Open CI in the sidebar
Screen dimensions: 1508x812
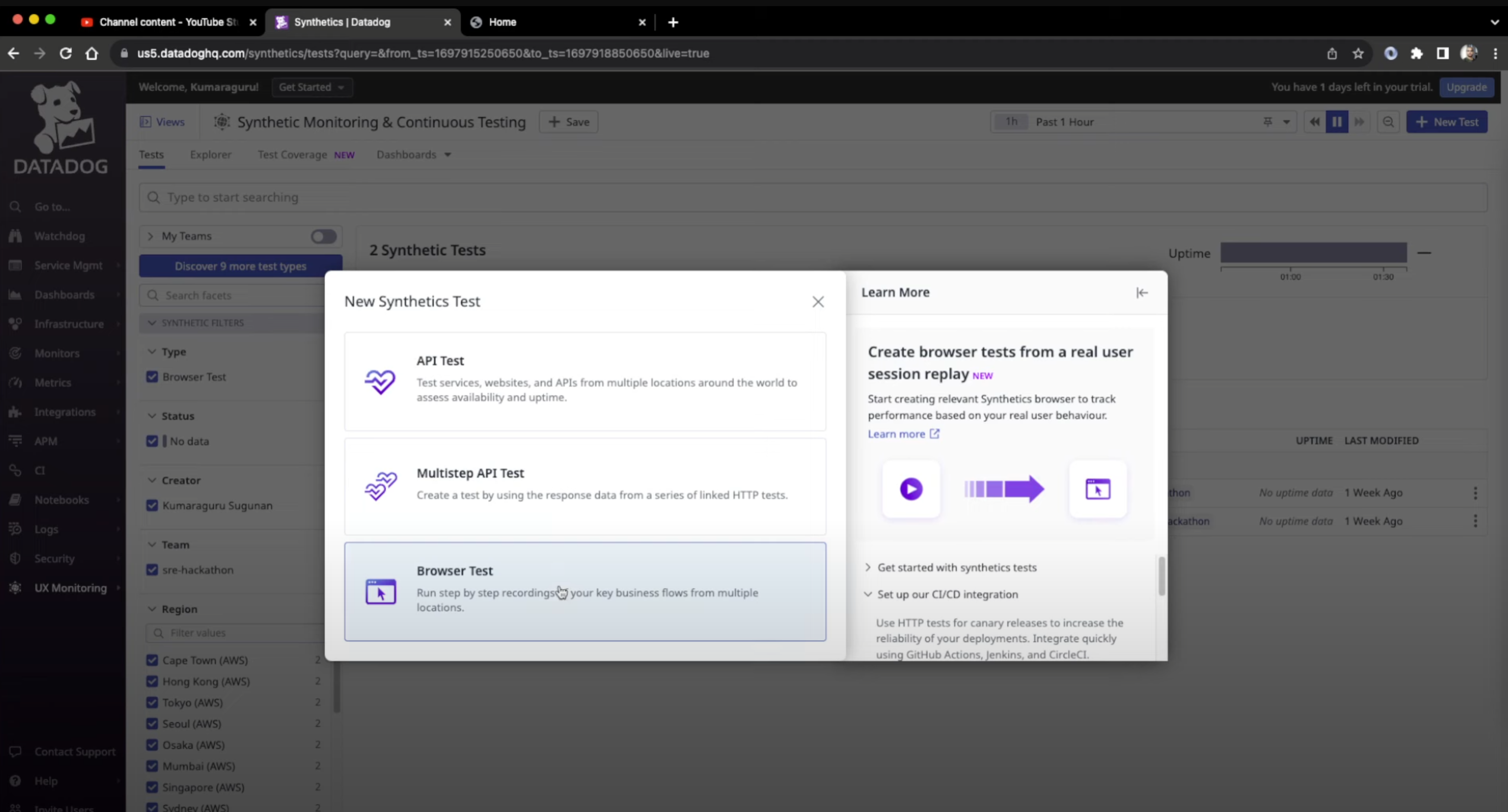[x=39, y=470]
